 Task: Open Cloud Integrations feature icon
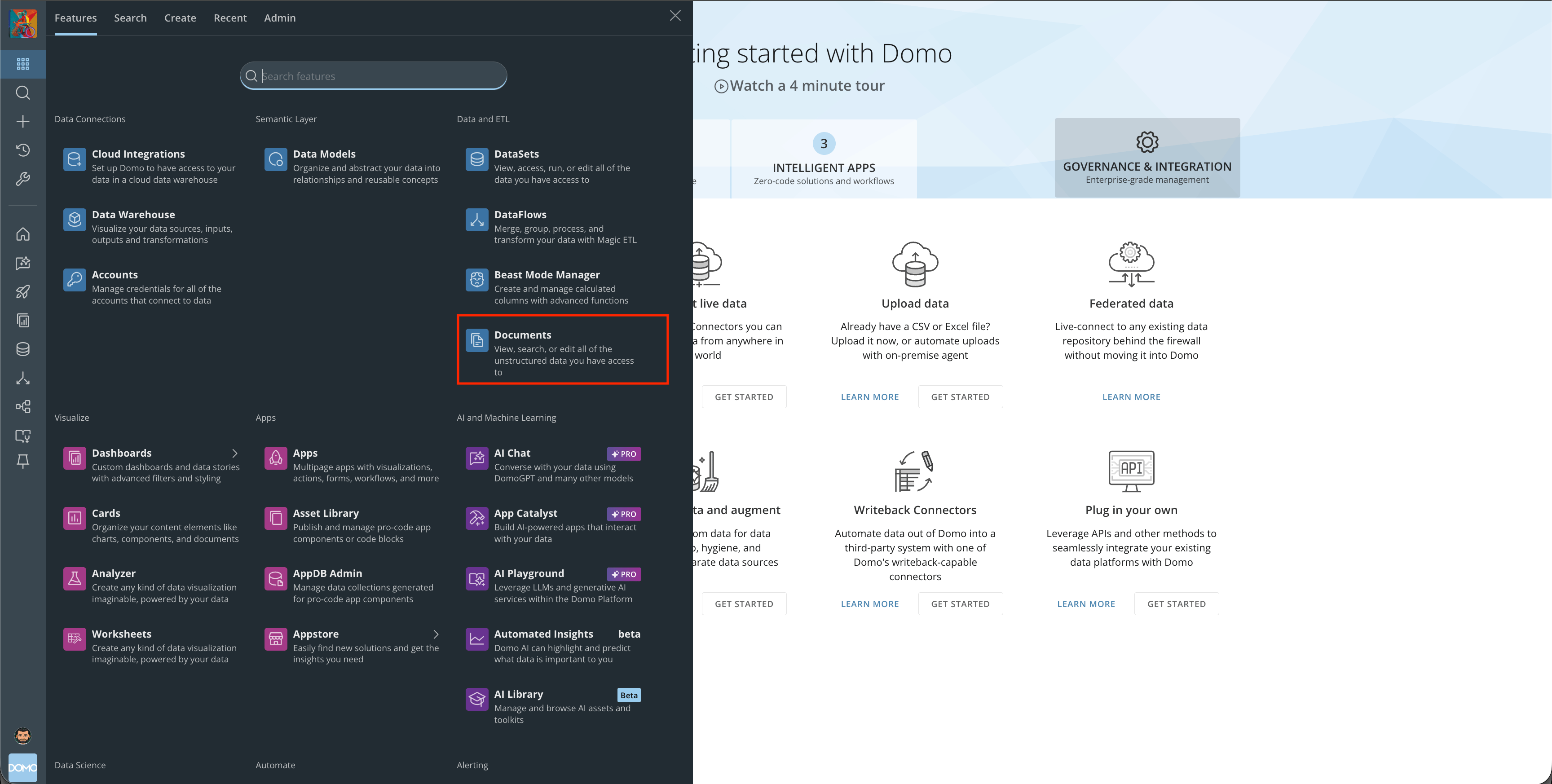click(x=75, y=160)
